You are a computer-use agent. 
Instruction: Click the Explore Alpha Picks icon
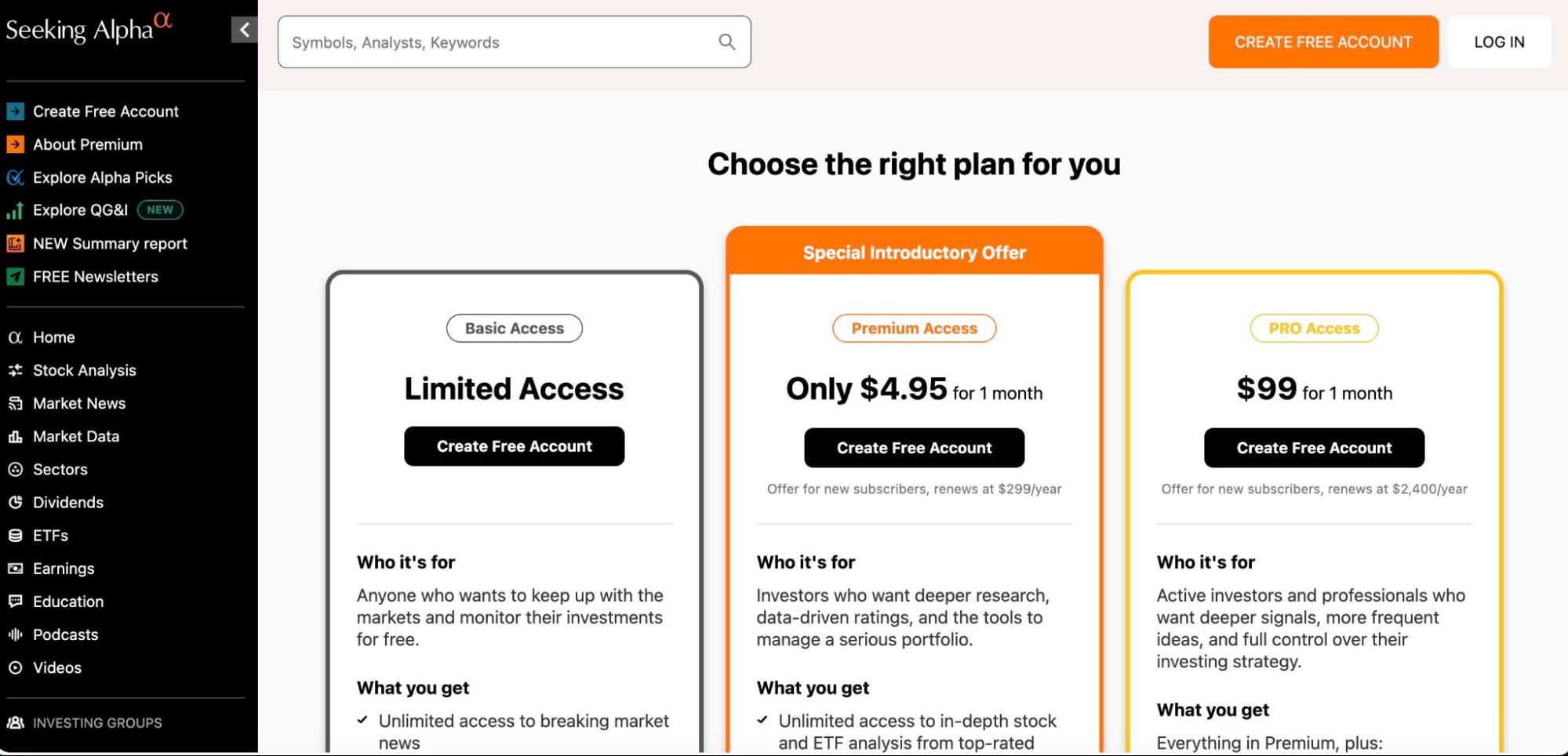point(15,177)
